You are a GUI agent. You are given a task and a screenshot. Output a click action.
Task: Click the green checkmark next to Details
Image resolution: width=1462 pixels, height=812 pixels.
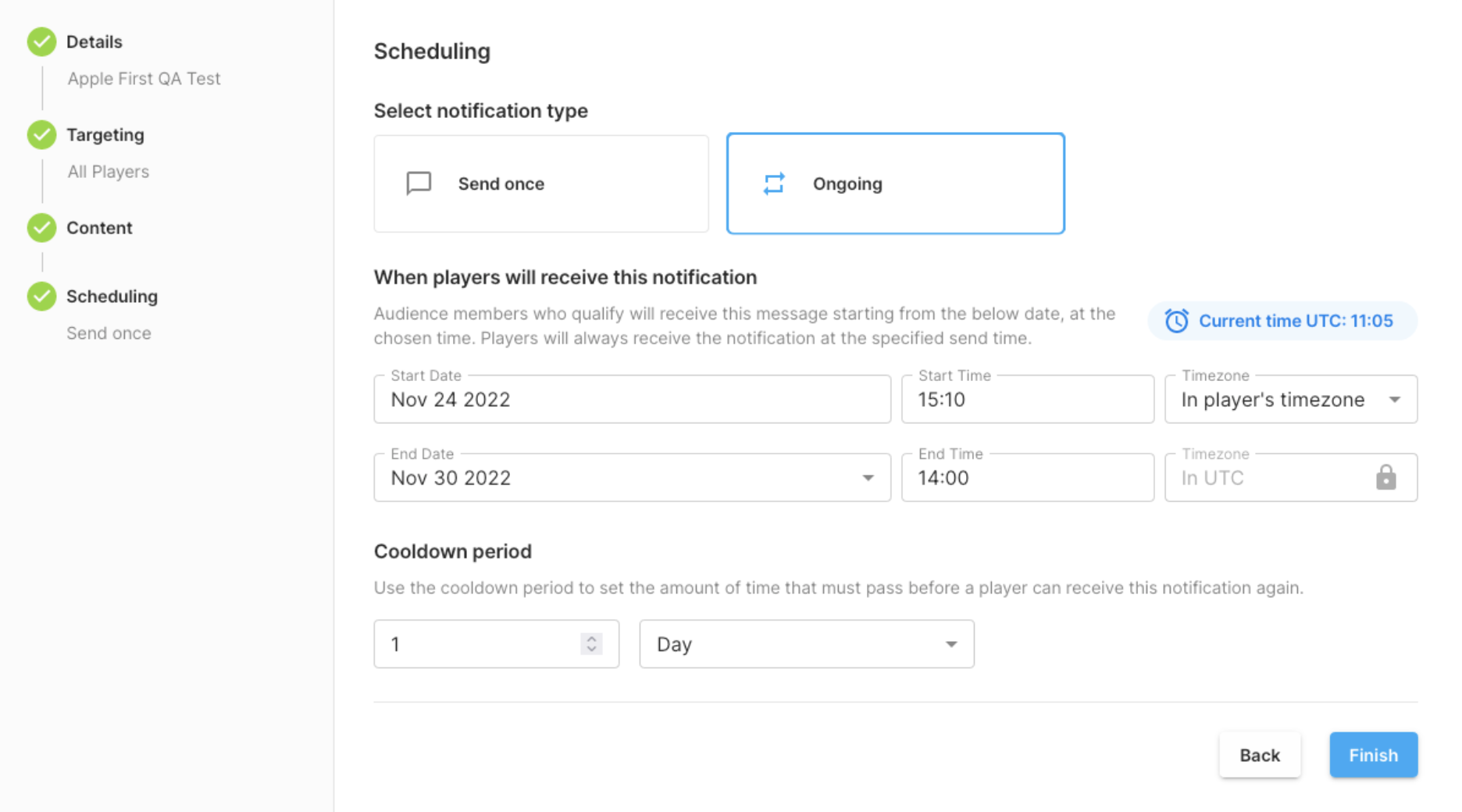(x=41, y=42)
